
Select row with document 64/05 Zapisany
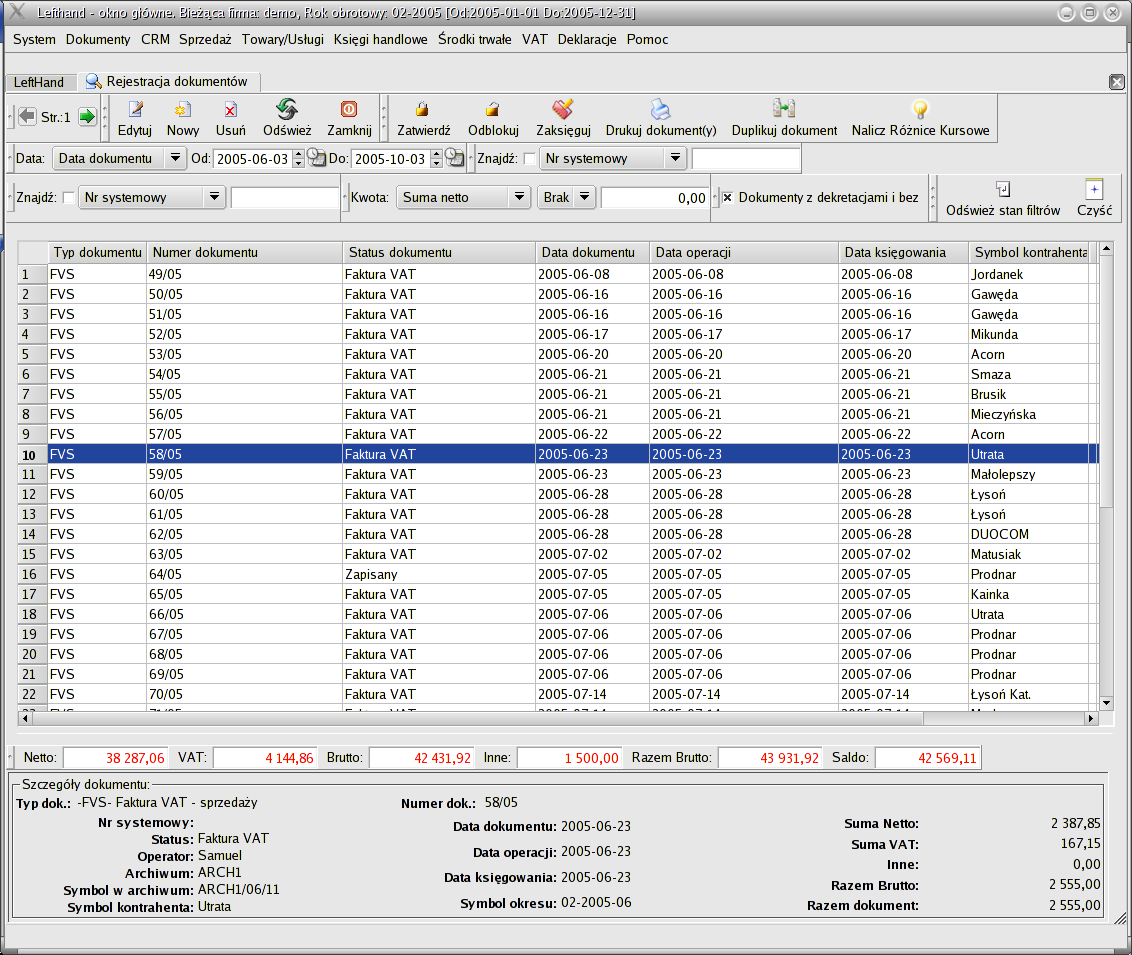point(557,575)
